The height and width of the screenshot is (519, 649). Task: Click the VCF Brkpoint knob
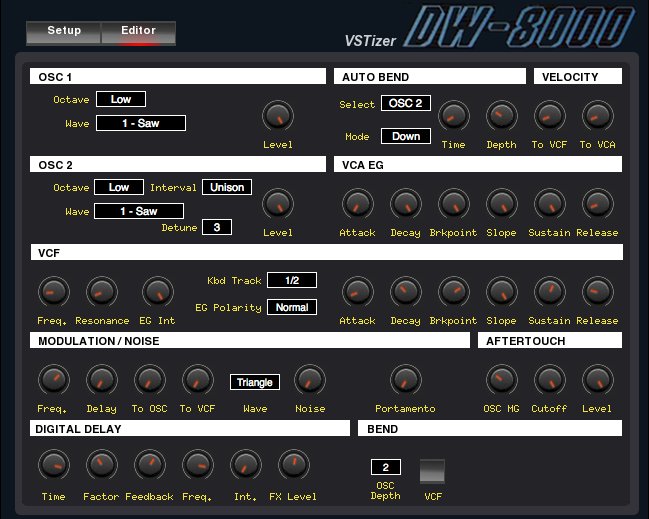coord(454,292)
